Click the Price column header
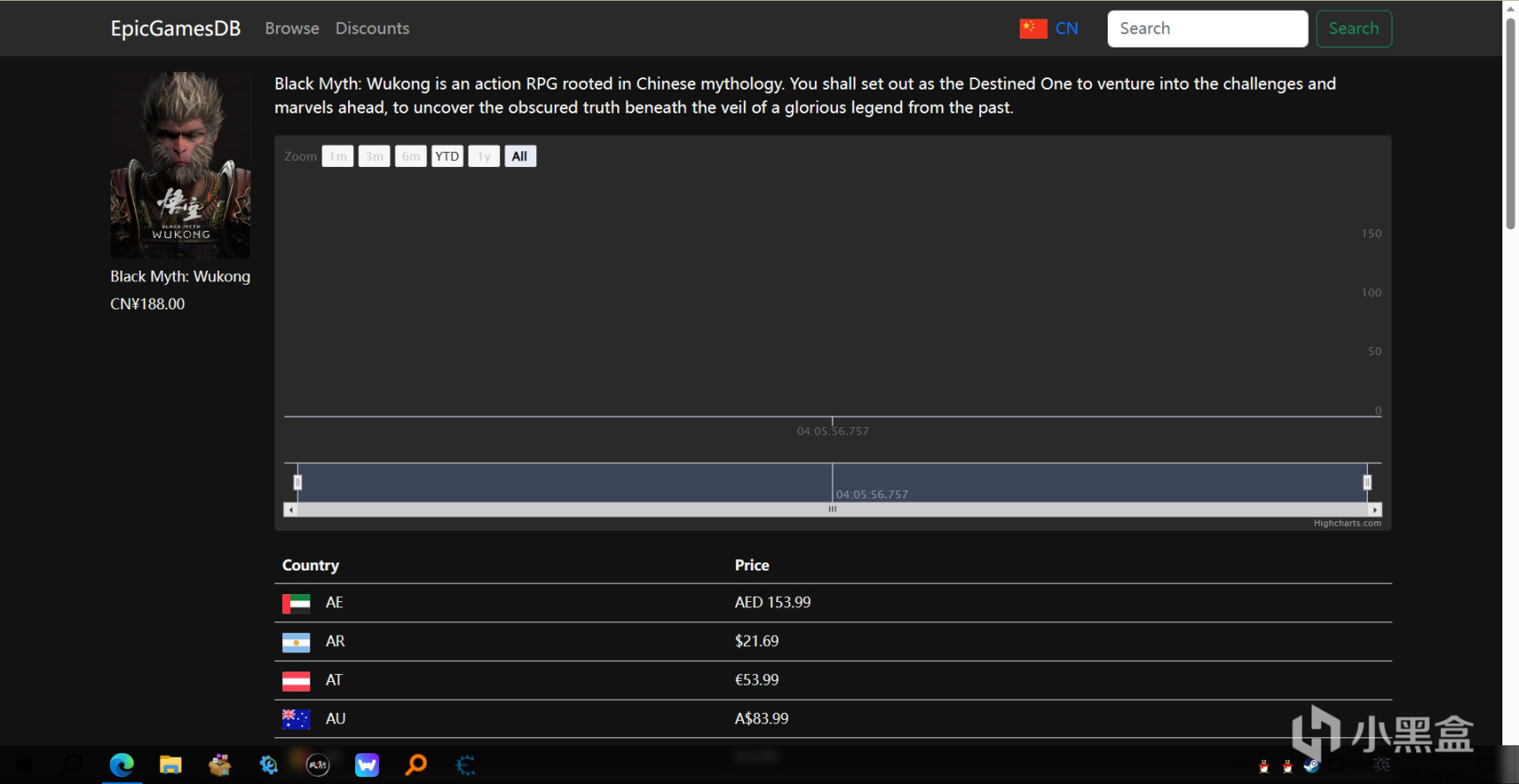Screen dimensions: 1519x784 [x=752, y=565]
